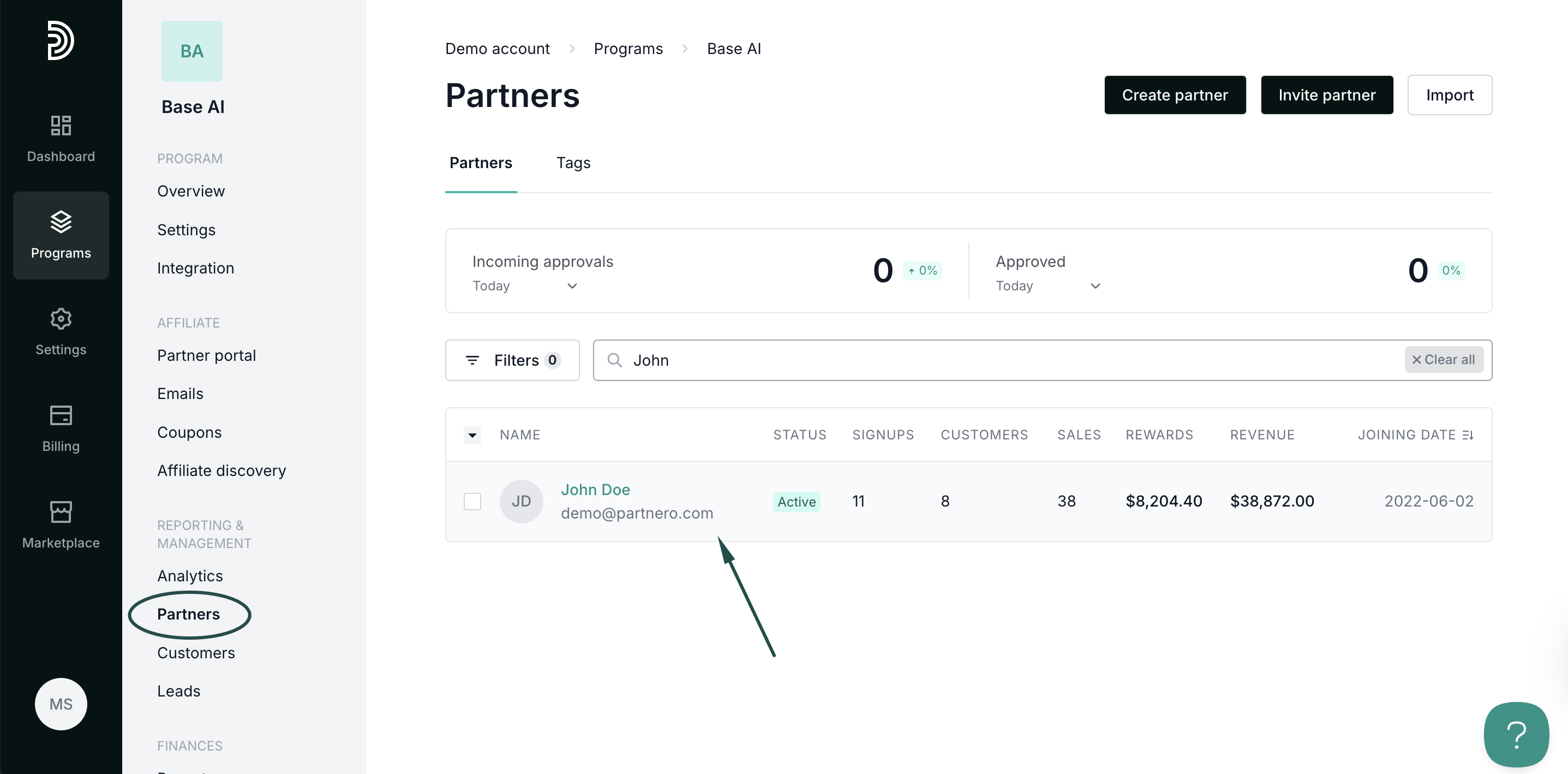Click the joining date sort icon
This screenshot has height=774, width=1568.
click(x=1468, y=435)
